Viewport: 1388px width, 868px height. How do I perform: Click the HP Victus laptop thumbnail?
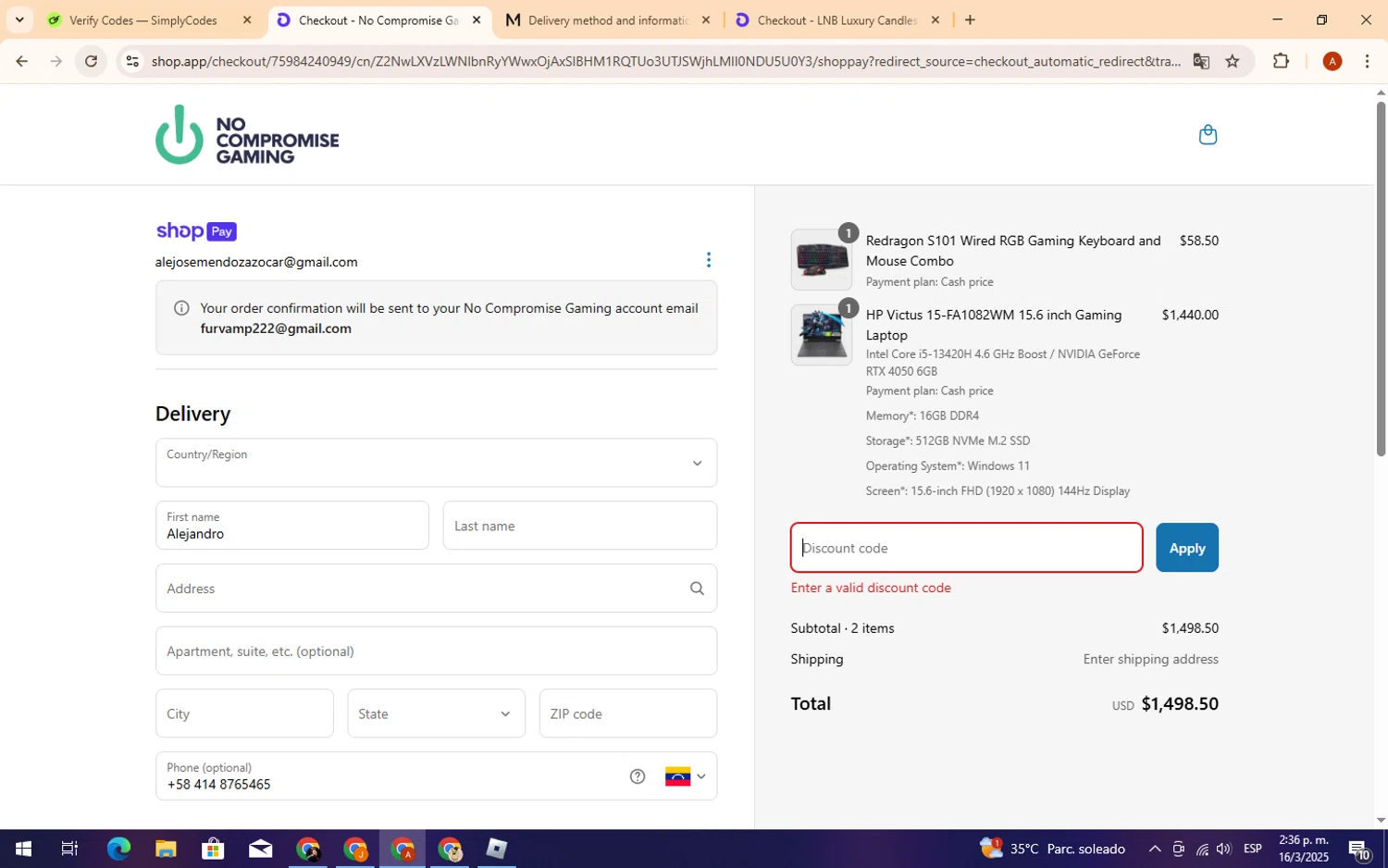point(822,335)
